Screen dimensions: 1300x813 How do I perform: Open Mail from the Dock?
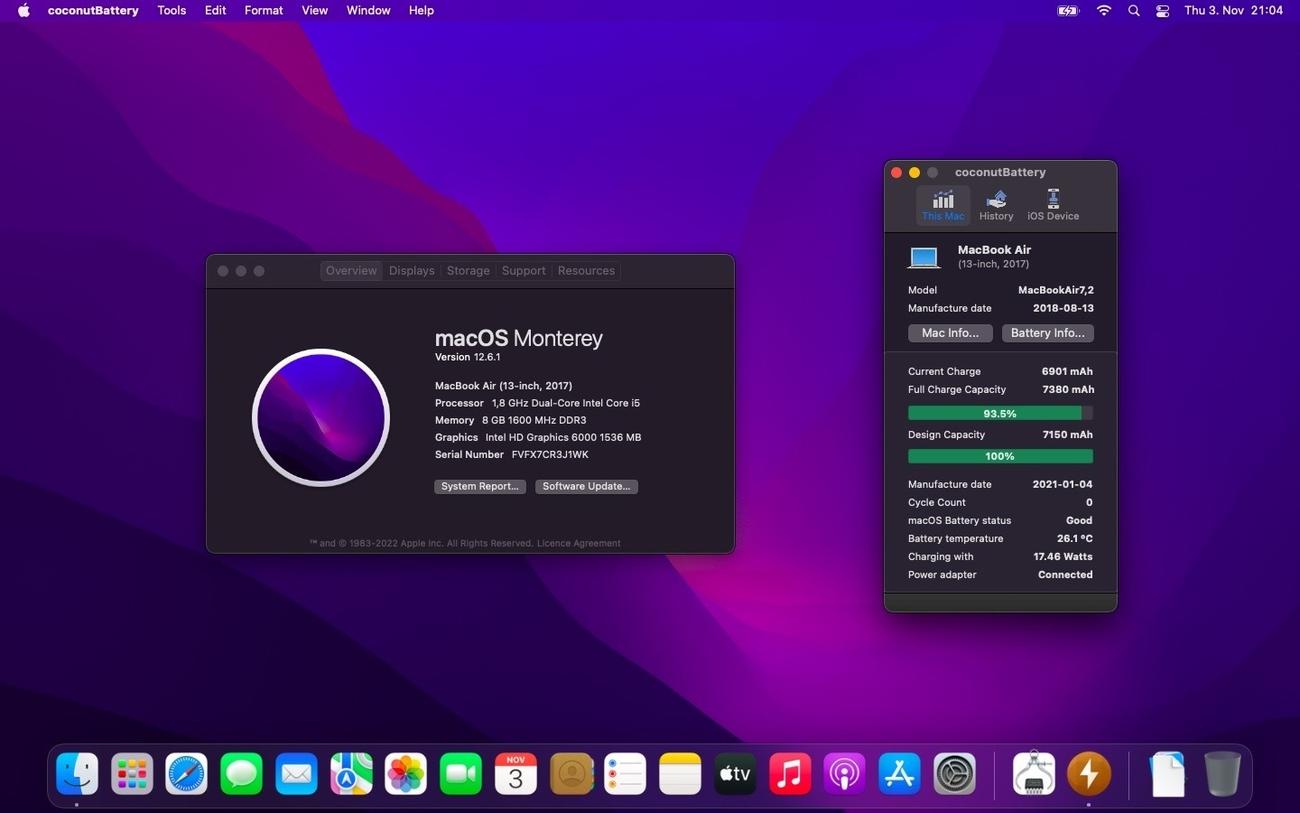click(296, 774)
